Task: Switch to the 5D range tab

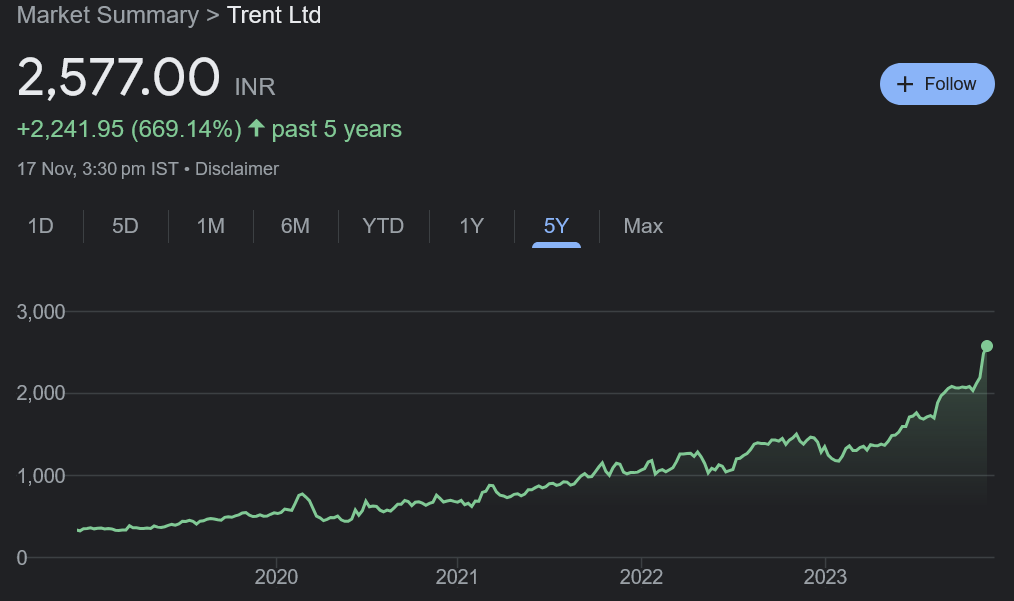Action: pyautogui.click(x=125, y=226)
